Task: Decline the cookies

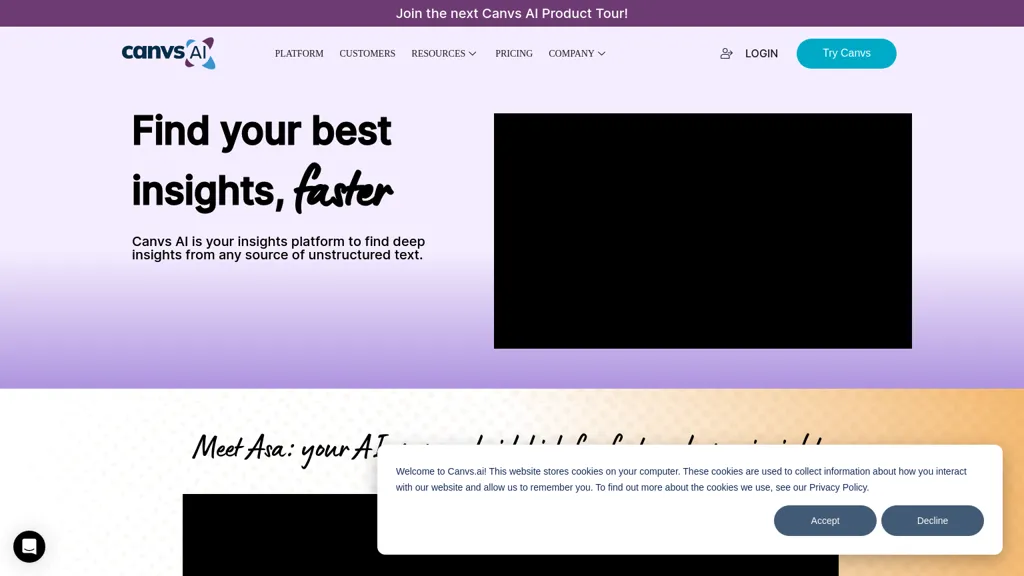Action: [932, 520]
